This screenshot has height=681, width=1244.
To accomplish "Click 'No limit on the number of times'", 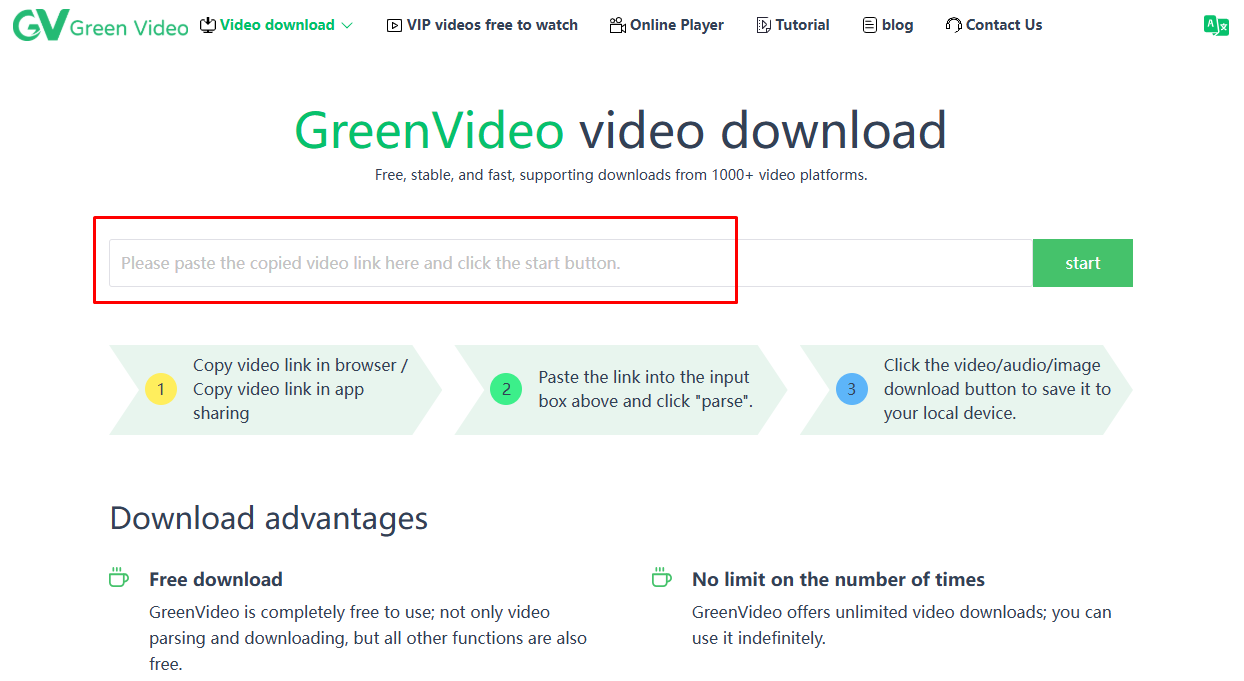I will (838, 579).
